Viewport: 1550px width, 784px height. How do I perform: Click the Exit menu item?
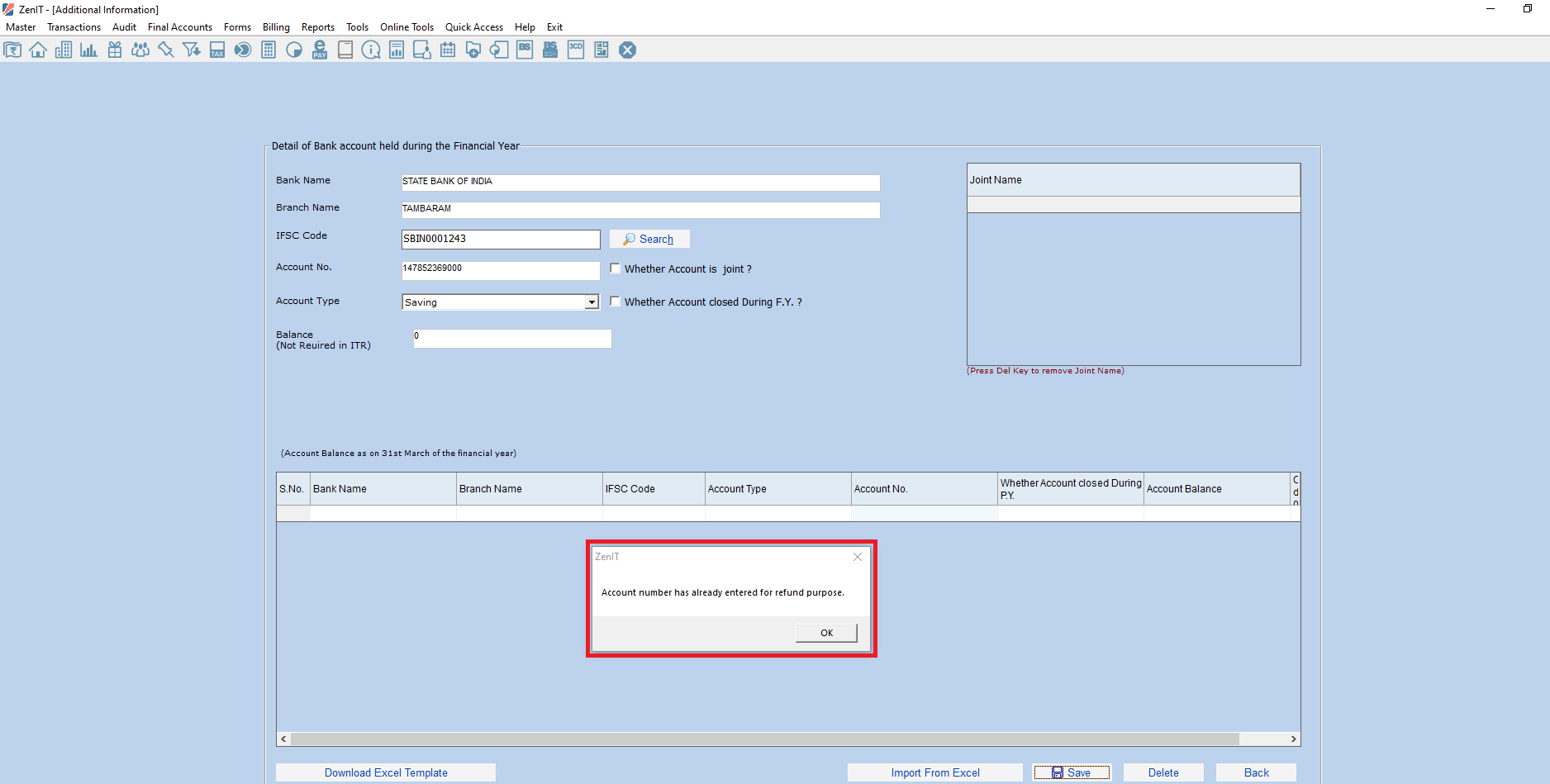click(554, 27)
